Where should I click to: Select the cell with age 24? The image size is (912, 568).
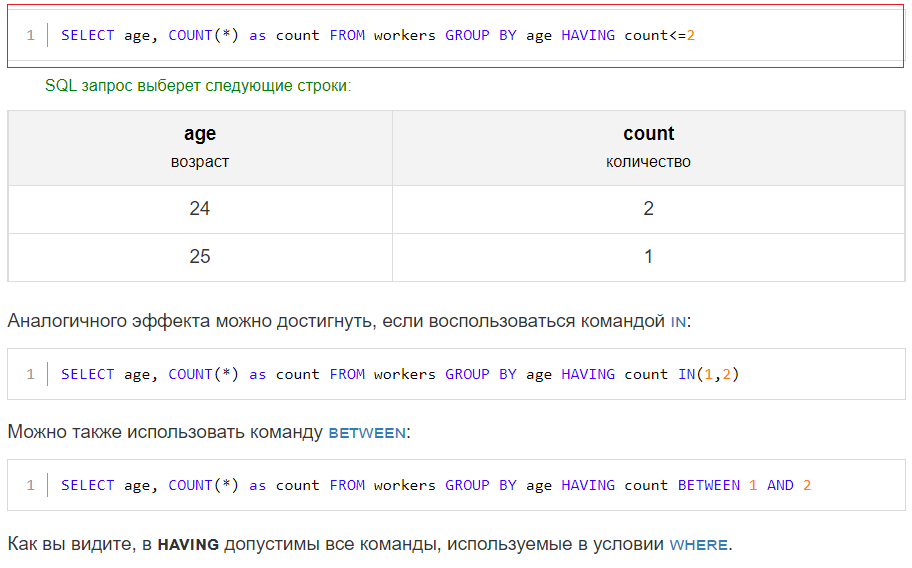[200, 209]
